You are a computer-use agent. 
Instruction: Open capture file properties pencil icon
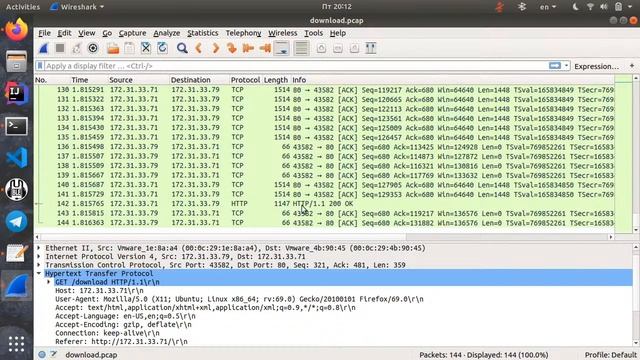coord(54,355)
